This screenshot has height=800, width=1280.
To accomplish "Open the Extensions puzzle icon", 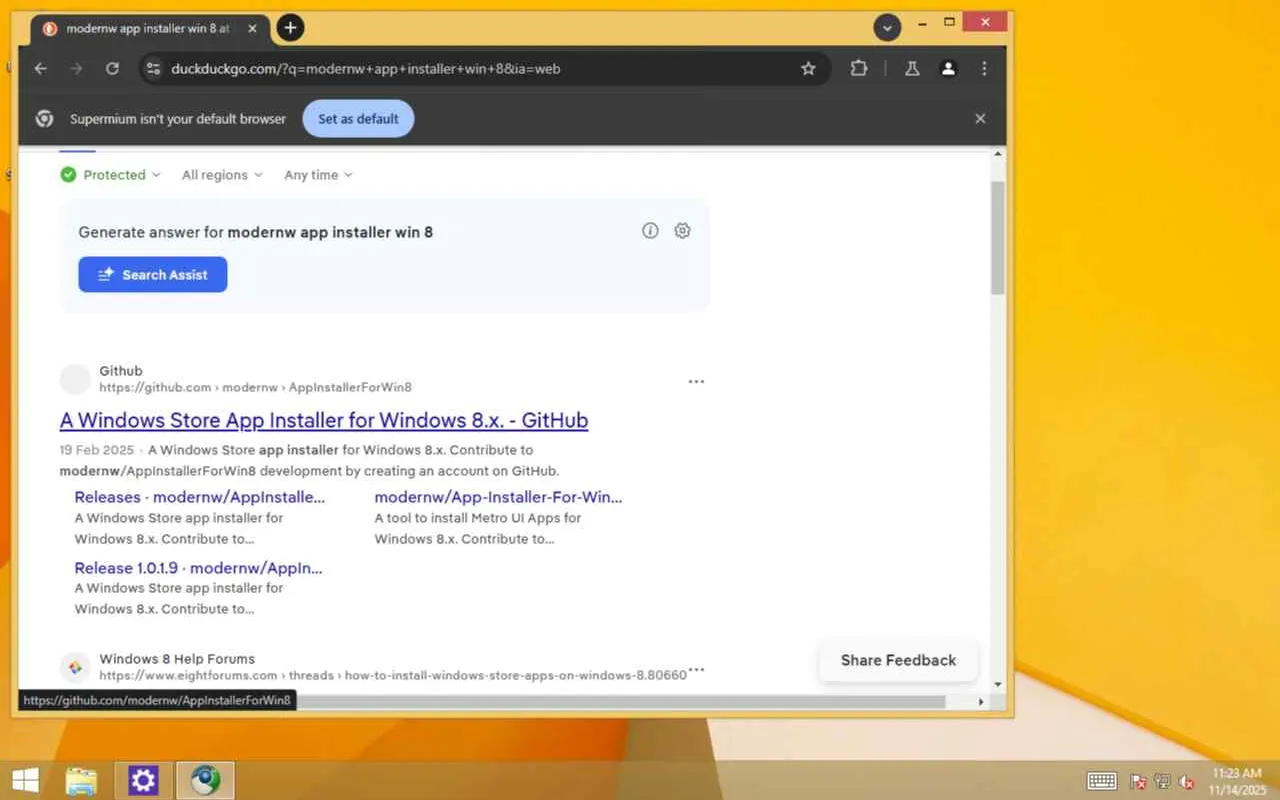I will pos(859,68).
